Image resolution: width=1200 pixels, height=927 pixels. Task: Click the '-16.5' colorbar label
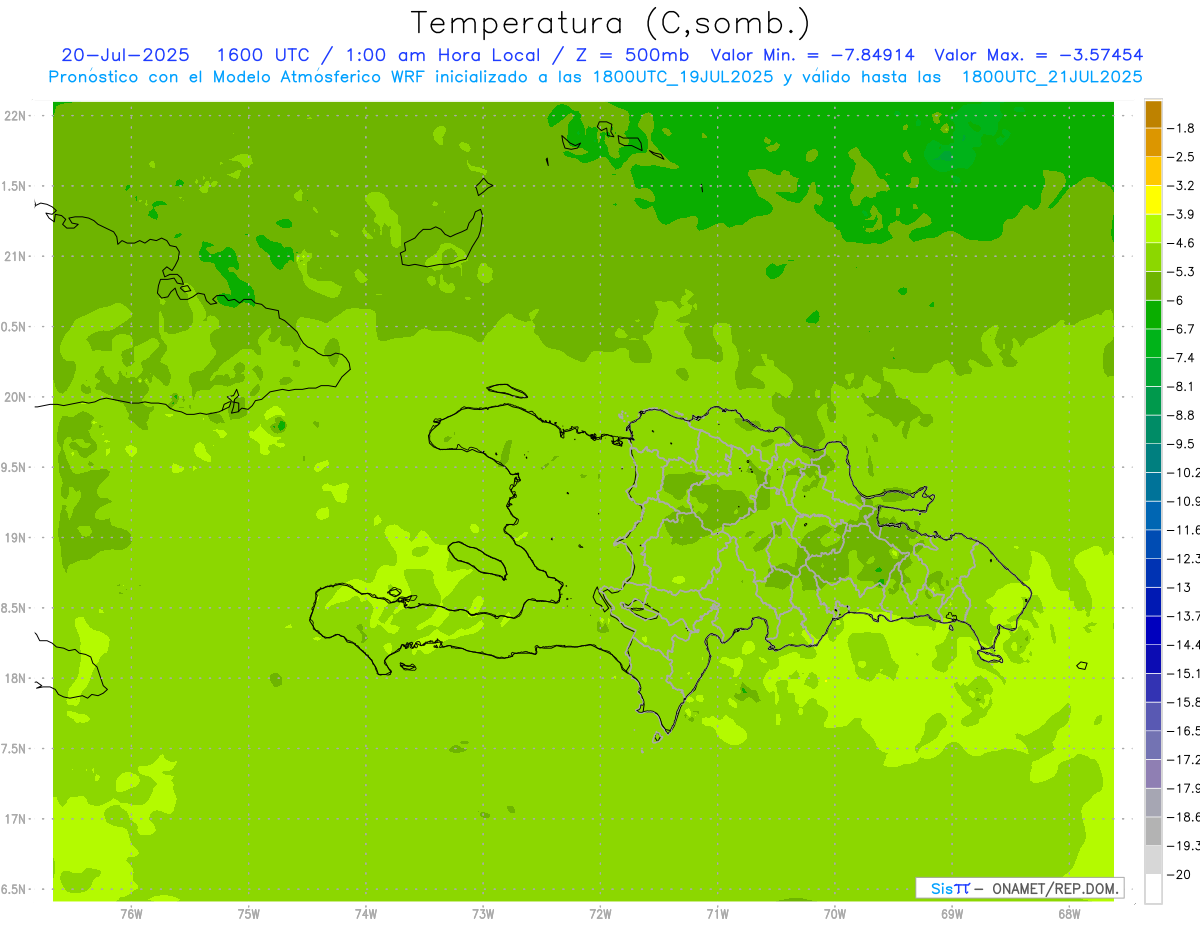(1183, 731)
